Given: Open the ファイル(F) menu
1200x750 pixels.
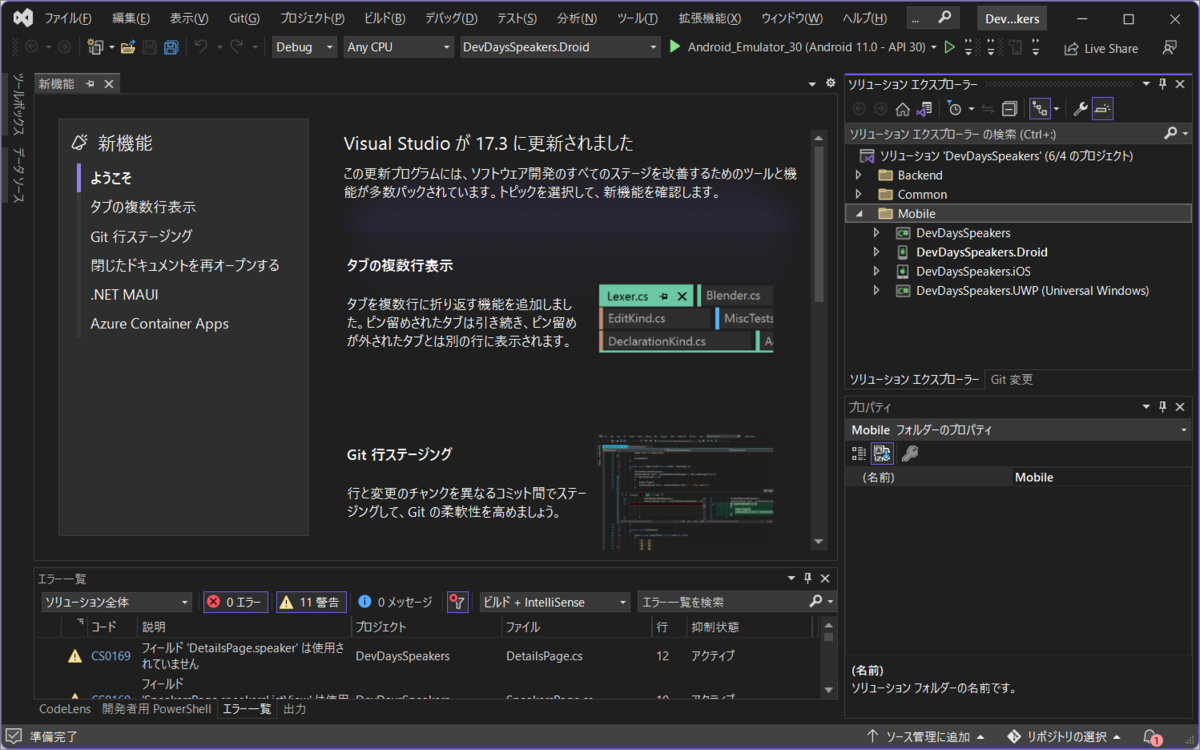Looking at the screenshot, I should click(68, 19).
